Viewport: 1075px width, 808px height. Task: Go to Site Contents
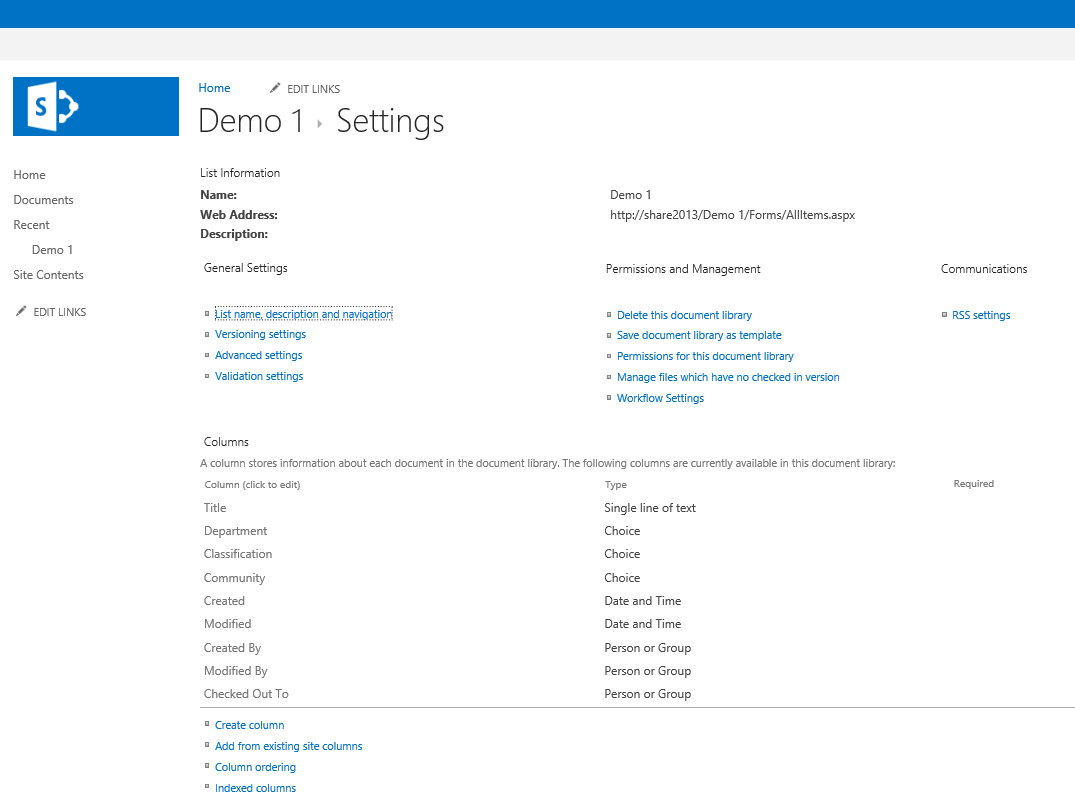point(47,274)
